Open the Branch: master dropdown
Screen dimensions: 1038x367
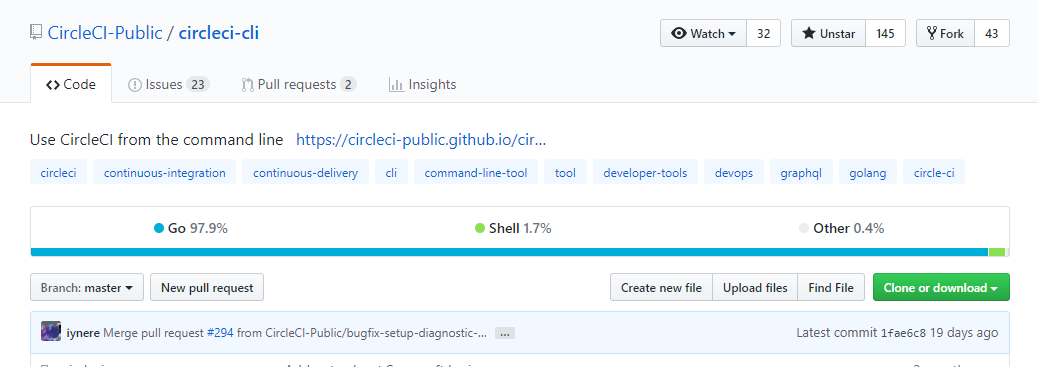[87, 288]
